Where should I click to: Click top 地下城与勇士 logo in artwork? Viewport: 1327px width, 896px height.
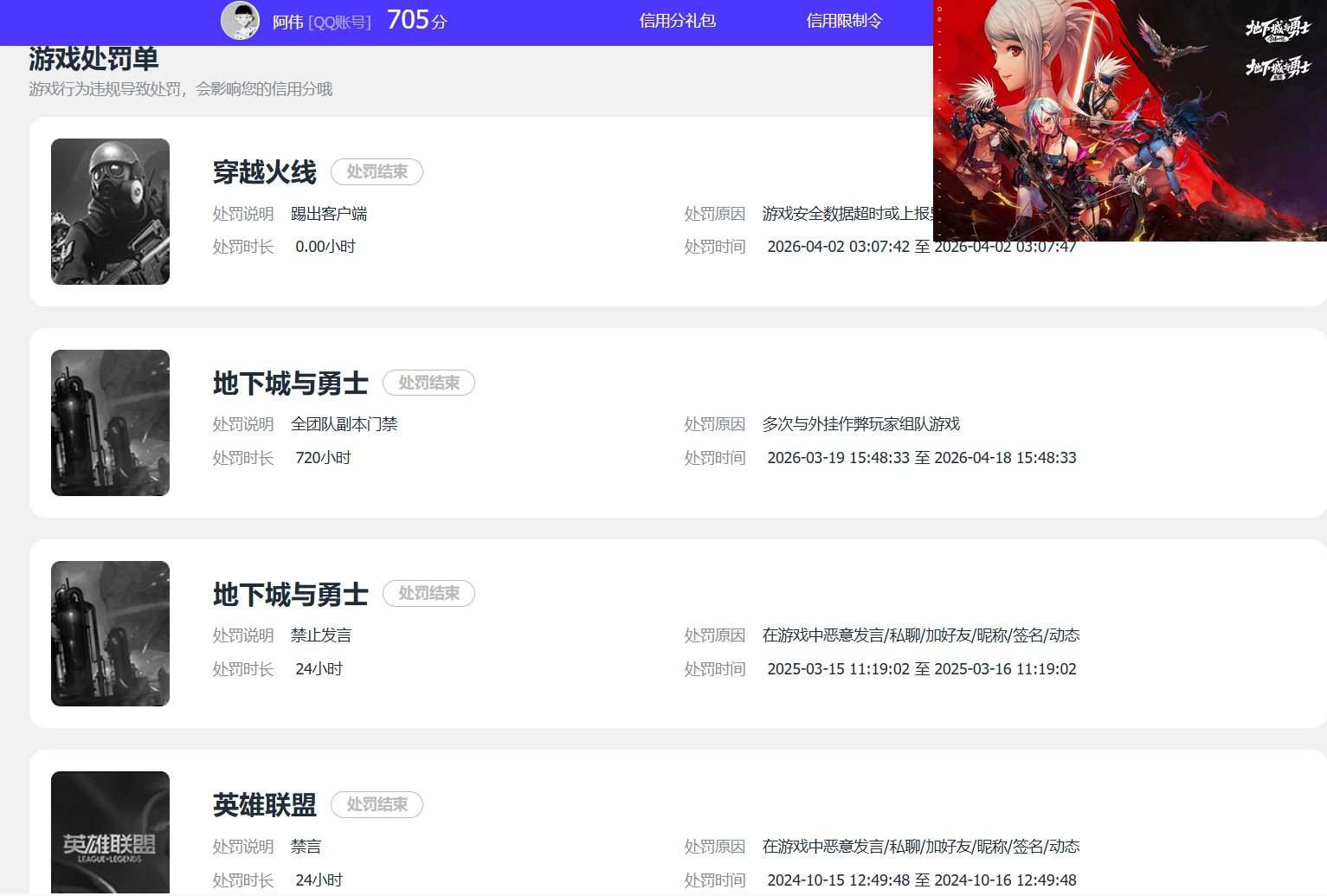[1278, 28]
